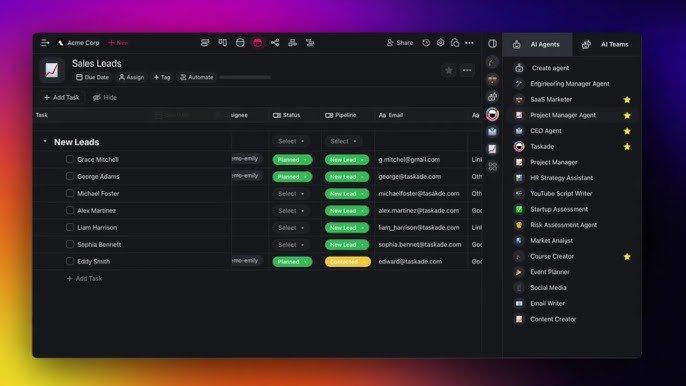Switch to the AI Teams tab
Screen dimensions: 686x386
coord(607,44)
